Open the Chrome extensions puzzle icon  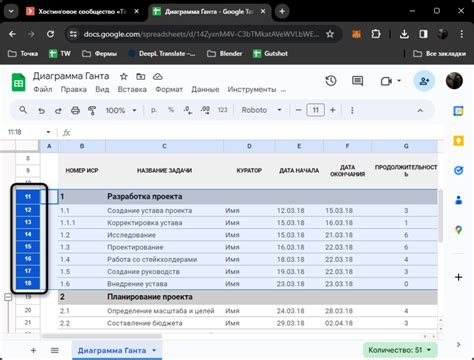pos(376,34)
